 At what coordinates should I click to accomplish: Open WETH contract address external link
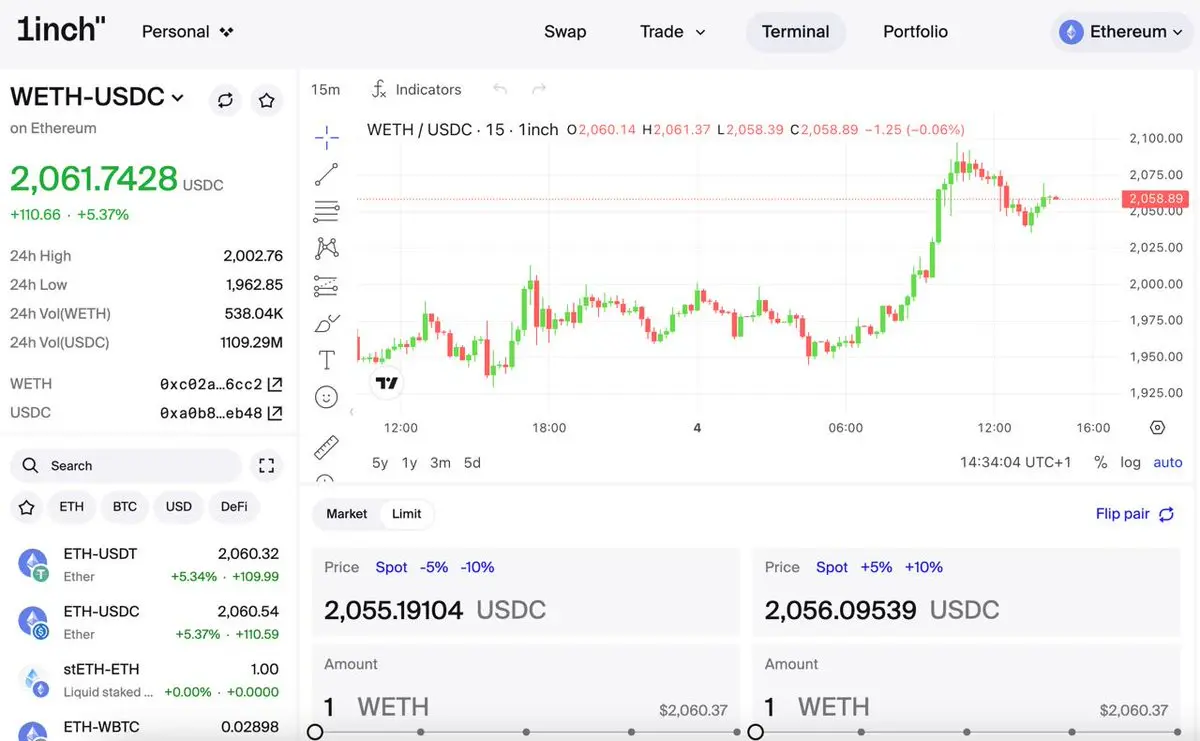(275, 384)
